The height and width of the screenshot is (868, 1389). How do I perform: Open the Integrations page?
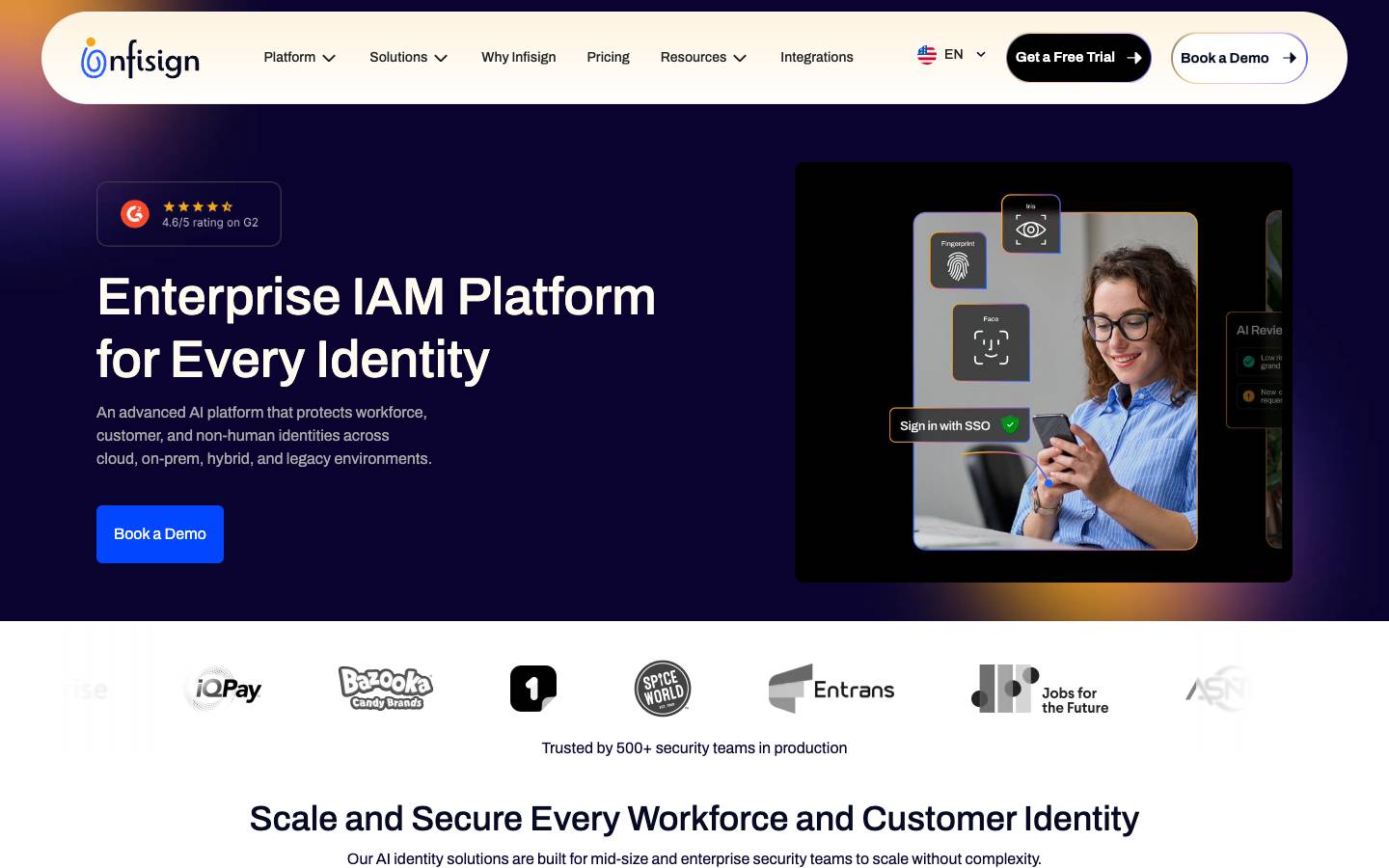pyautogui.click(x=816, y=57)
